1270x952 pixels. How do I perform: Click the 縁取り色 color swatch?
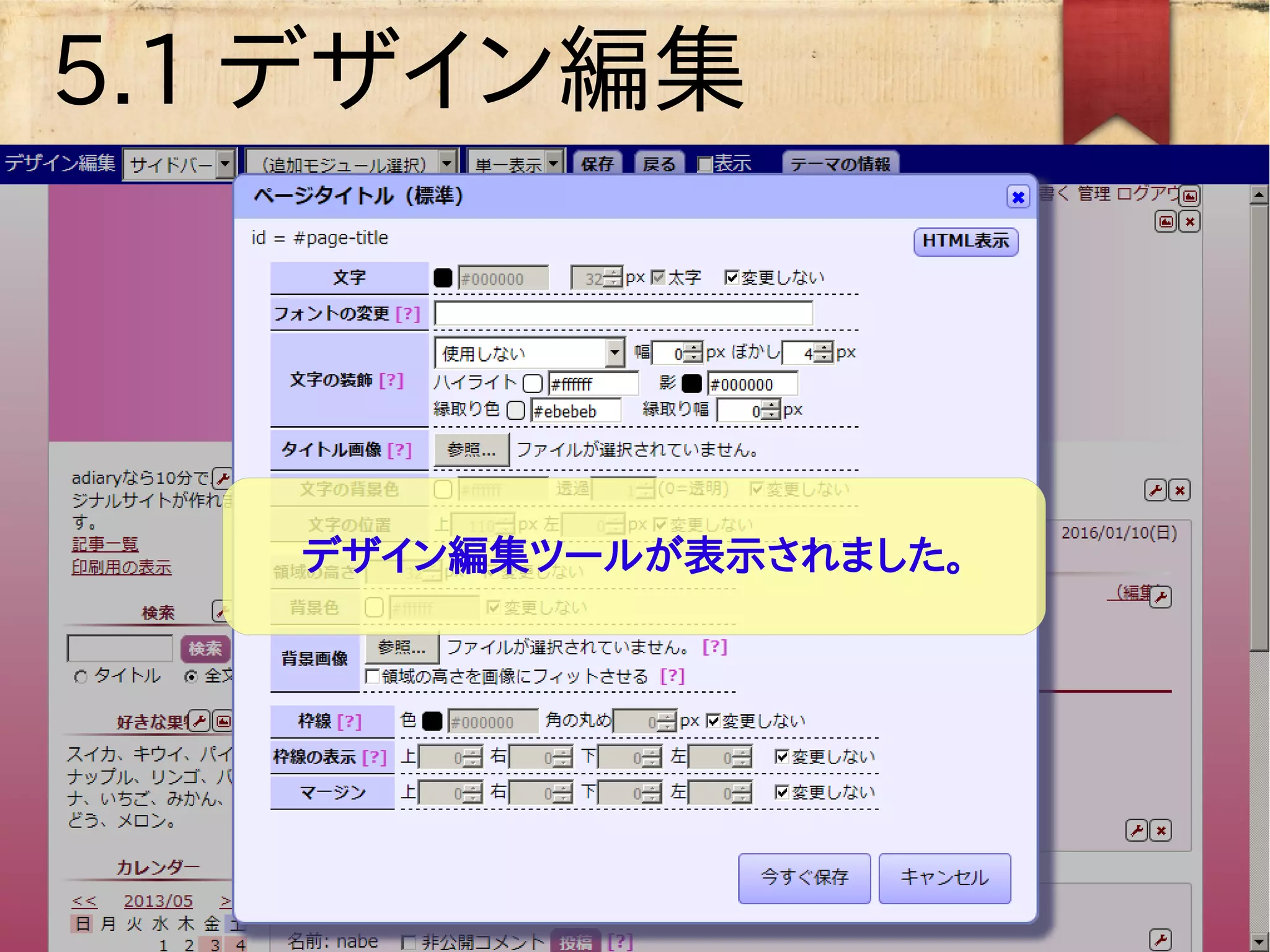pyautogui.click(x=515, y=411)
